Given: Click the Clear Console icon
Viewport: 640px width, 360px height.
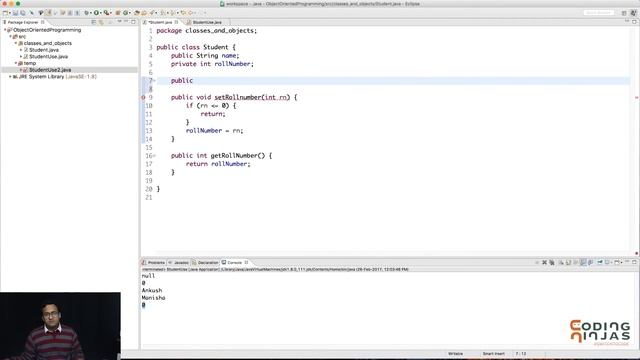Looking at the screenshot, I should [x=561, y=262].
